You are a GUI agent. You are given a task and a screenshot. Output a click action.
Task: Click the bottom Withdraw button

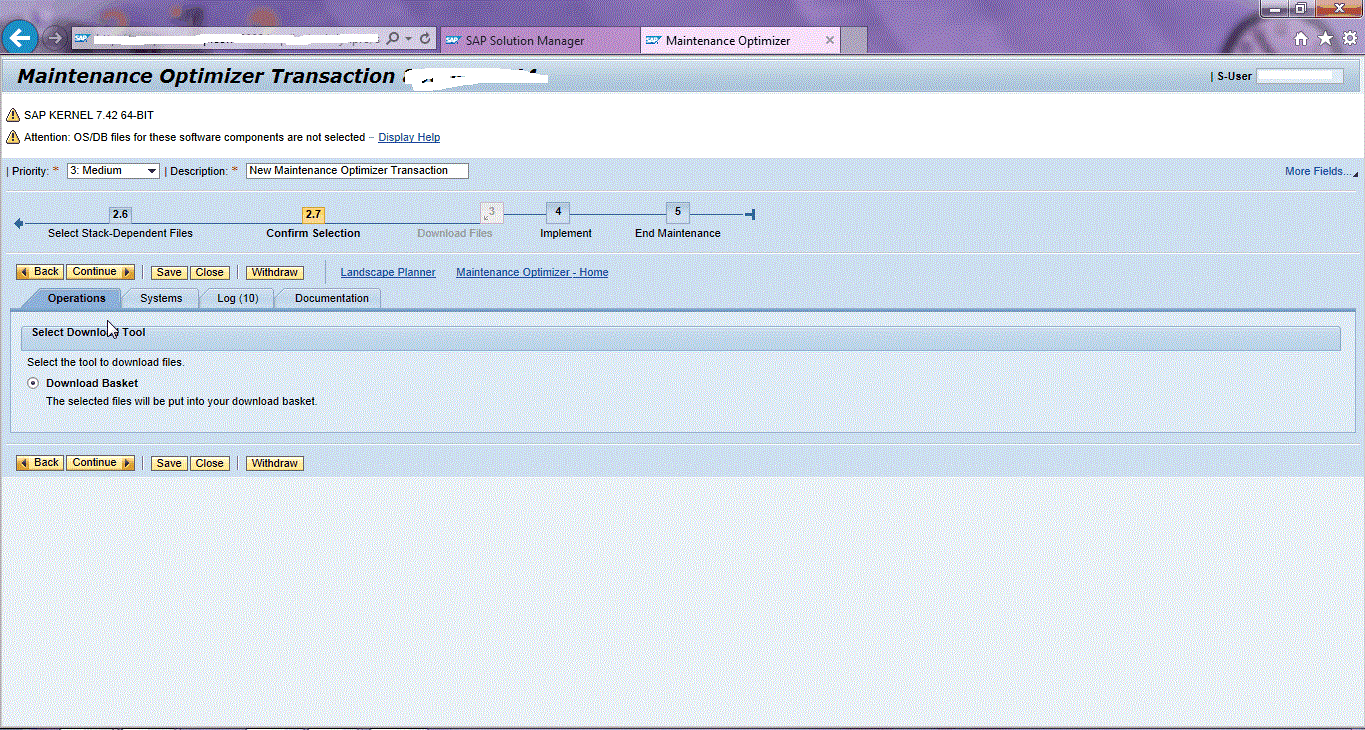pyautogui.click(x=274, y=463)
